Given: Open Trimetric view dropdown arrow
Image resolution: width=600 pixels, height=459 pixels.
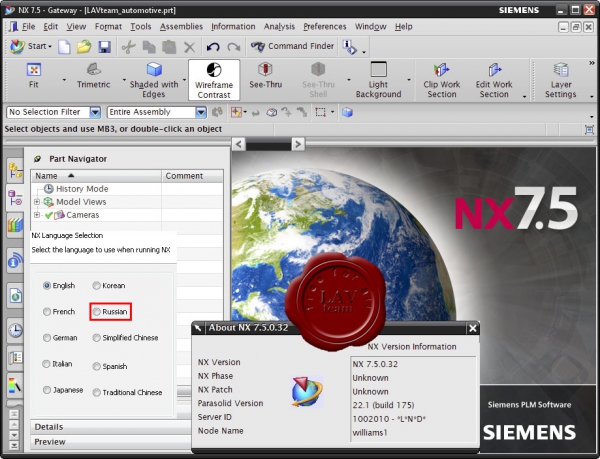Looking at the screenshot, I should [x=124, y=80].
